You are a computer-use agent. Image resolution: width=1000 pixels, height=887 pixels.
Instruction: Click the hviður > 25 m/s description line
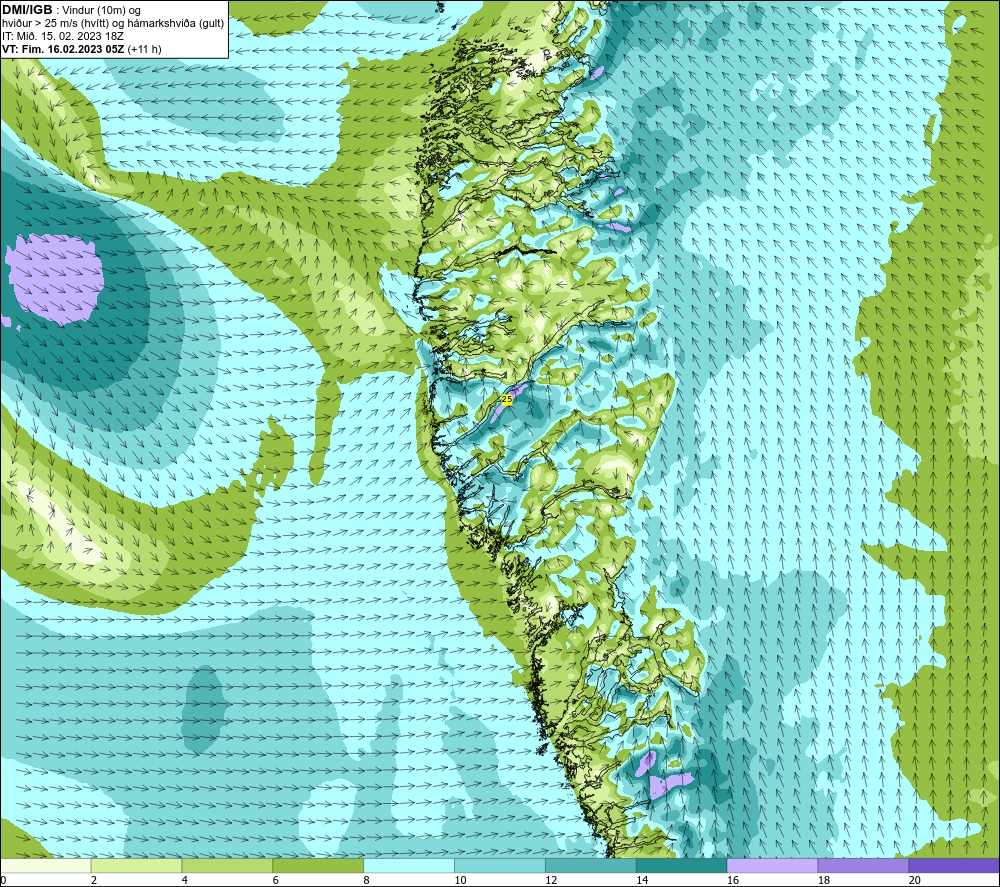(113, 23)
